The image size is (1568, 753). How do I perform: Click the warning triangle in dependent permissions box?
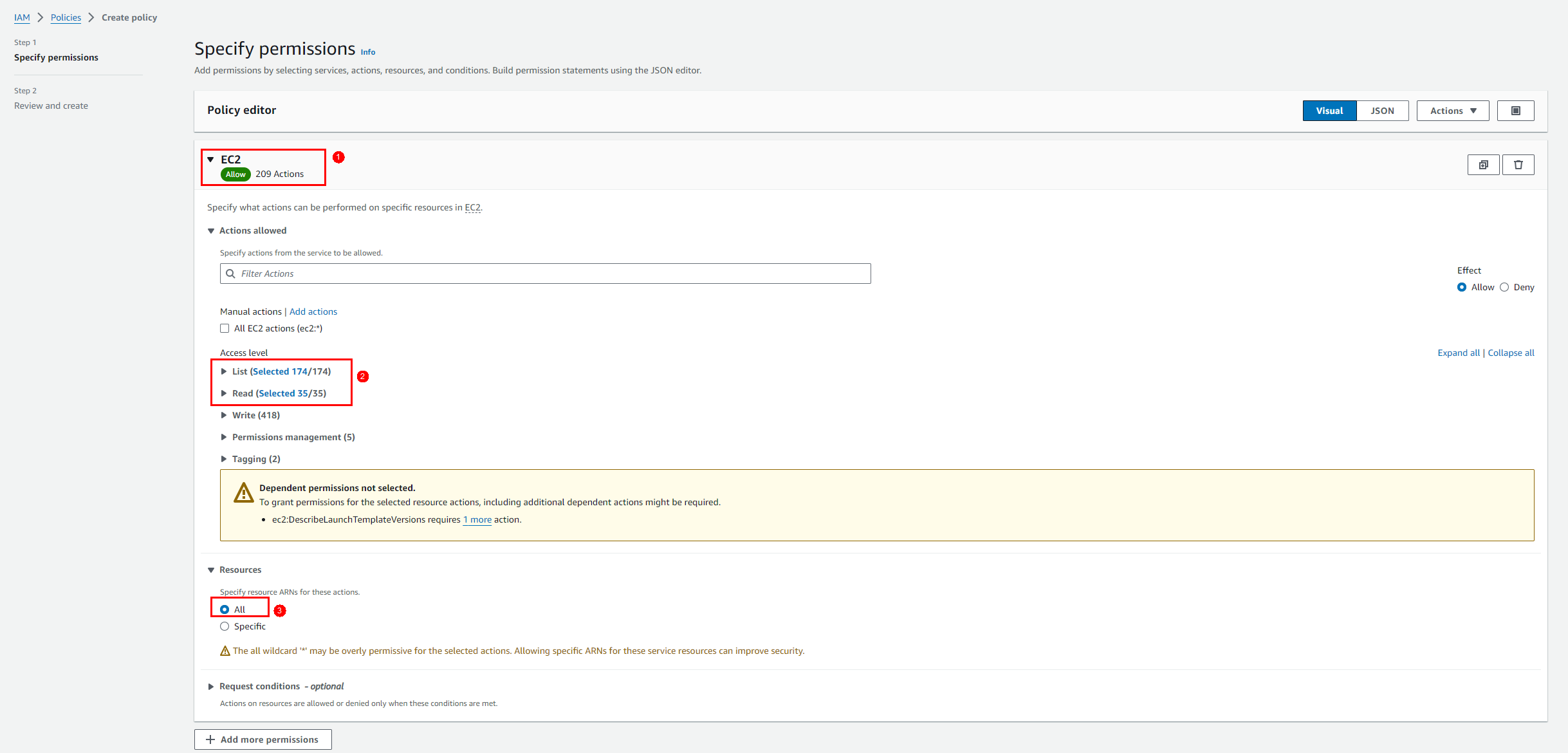[243, 492]
